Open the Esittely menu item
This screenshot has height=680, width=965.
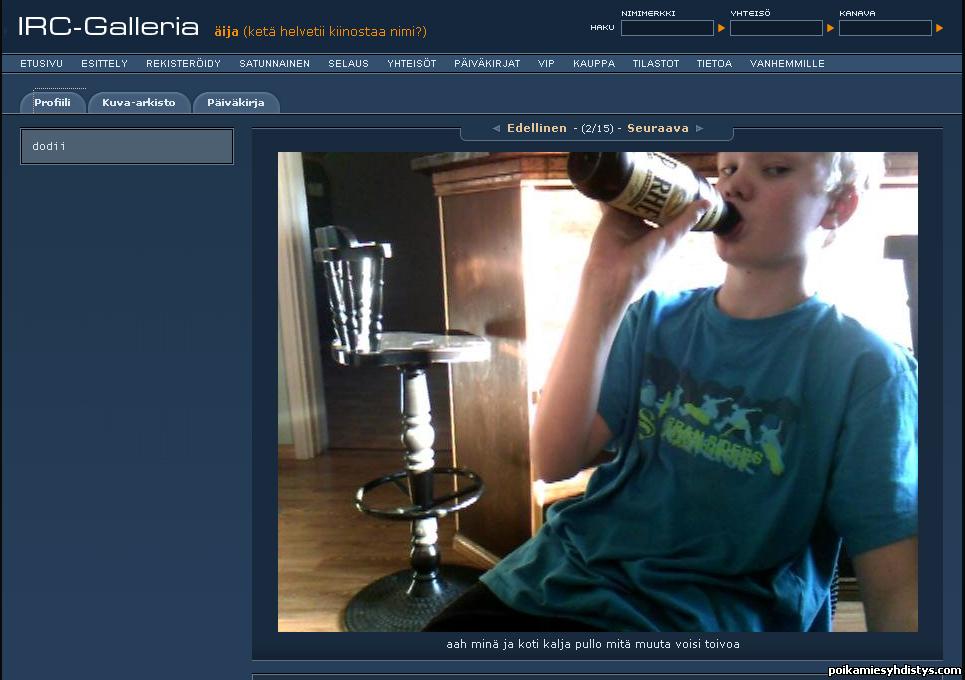coord(105,63)
